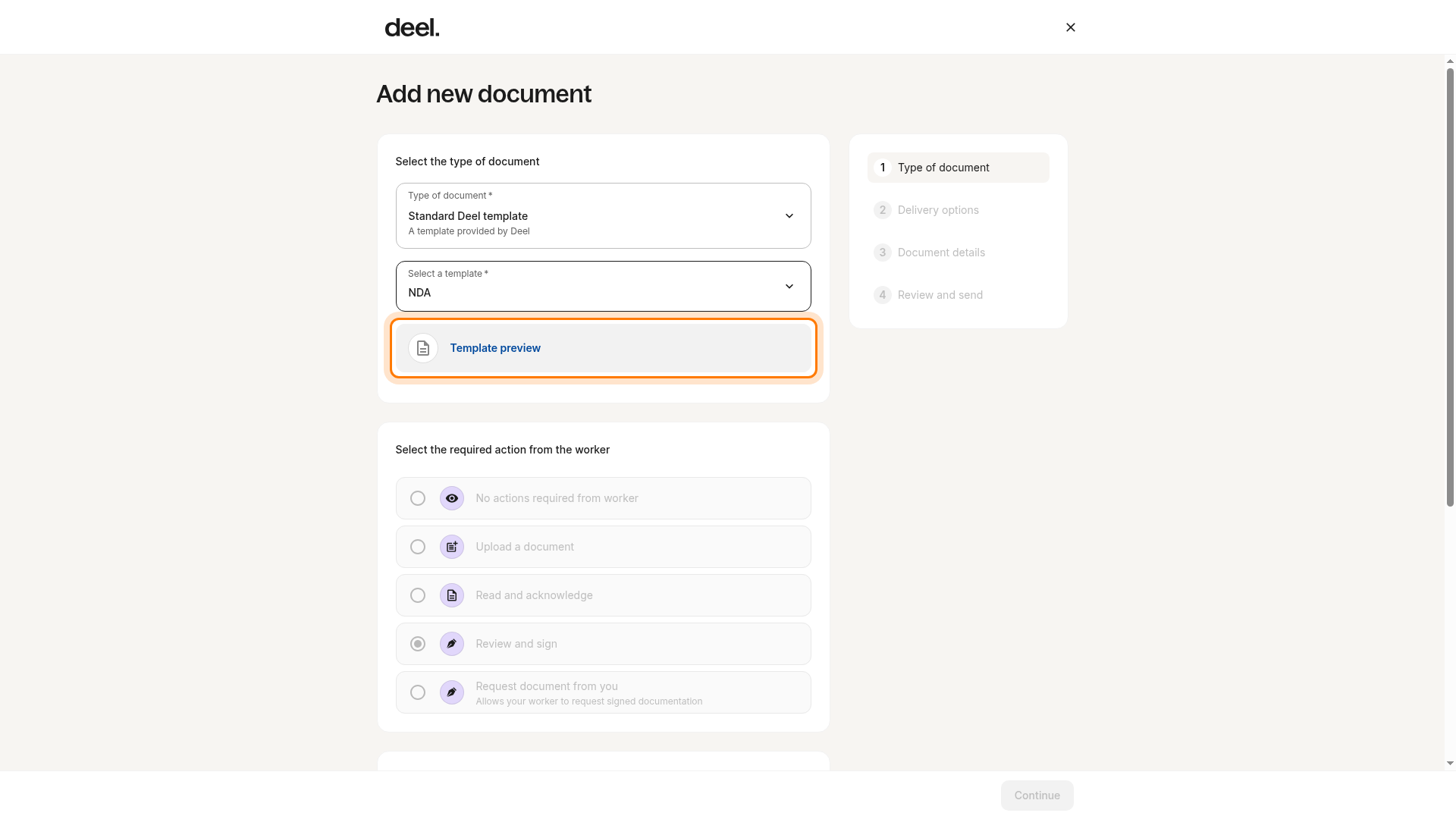Select the Upload a document radio button
Viewport: 1456px width, 819px height.
pos(418,547)
